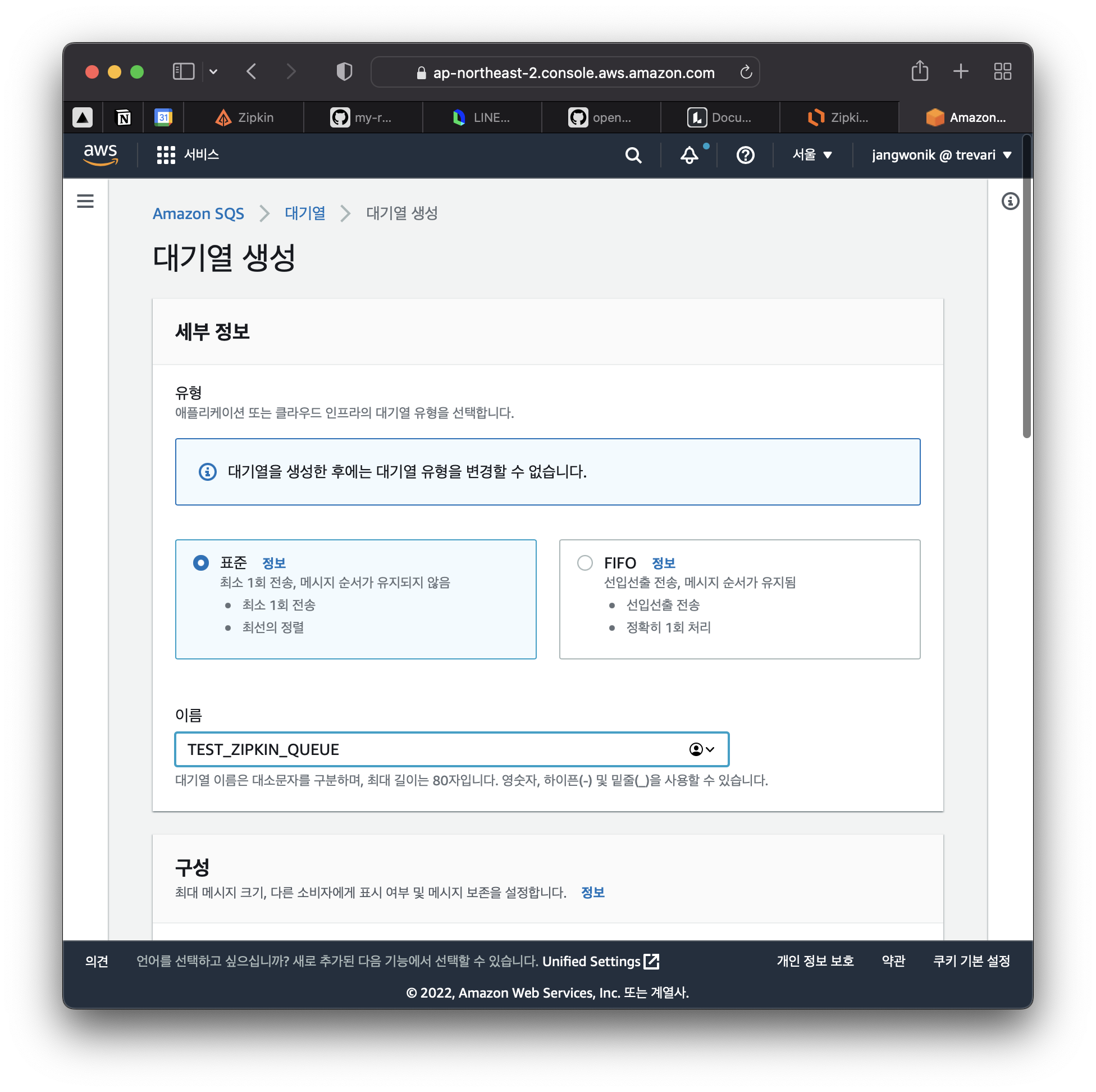Screen dimensions: 1096x1092
Task: Click the 이름 queue name input field
Action: (x=431, y=749)
